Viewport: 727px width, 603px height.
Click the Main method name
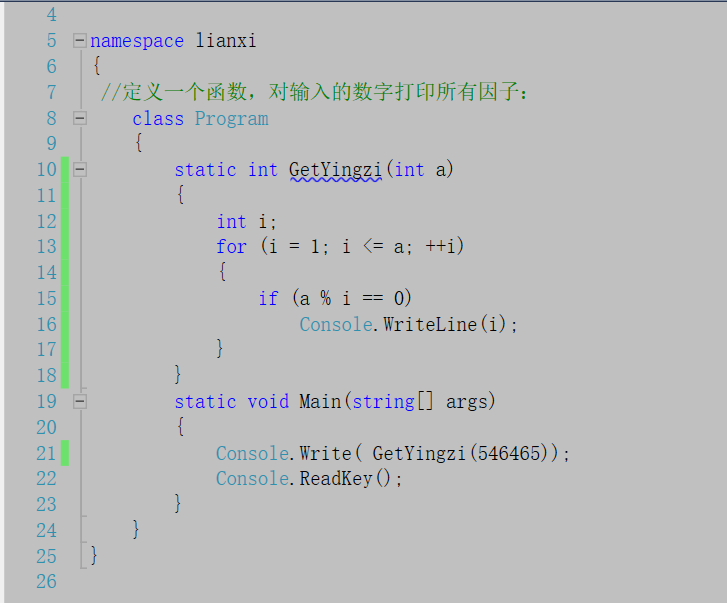[x=320, y=401]
